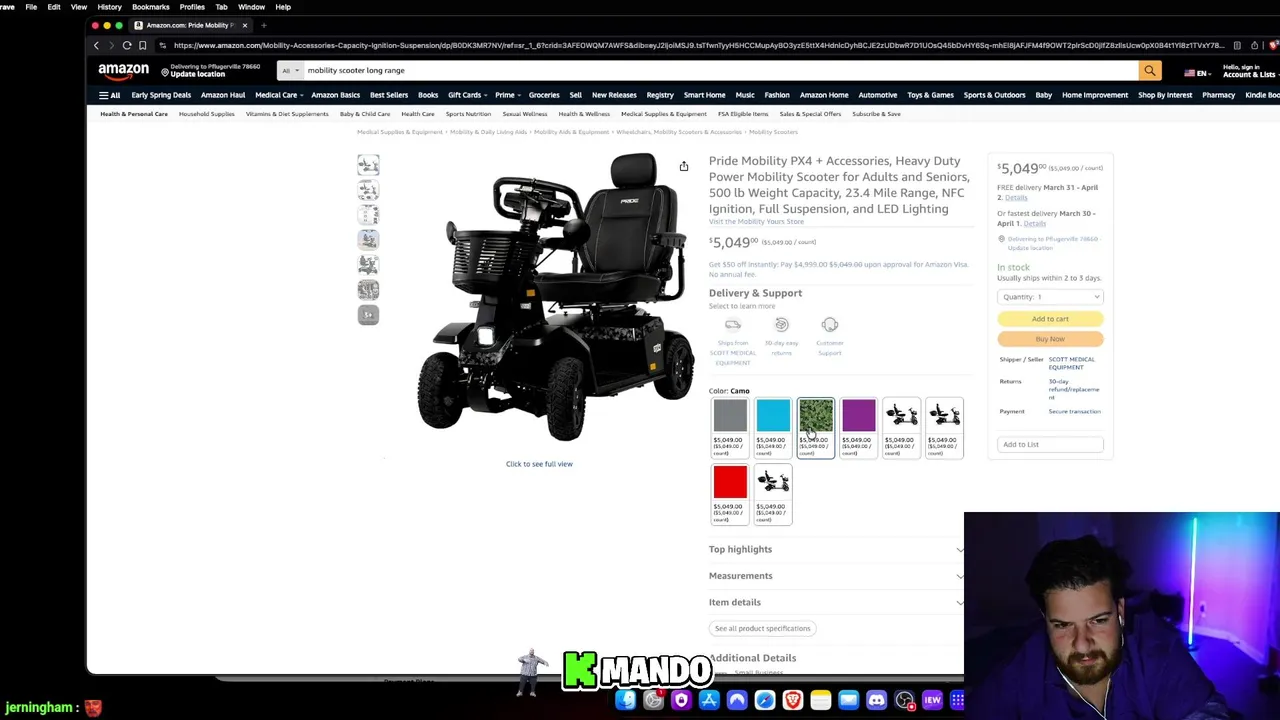
Task: Click the Add to cart button
Action: (x=1050, y=319)
